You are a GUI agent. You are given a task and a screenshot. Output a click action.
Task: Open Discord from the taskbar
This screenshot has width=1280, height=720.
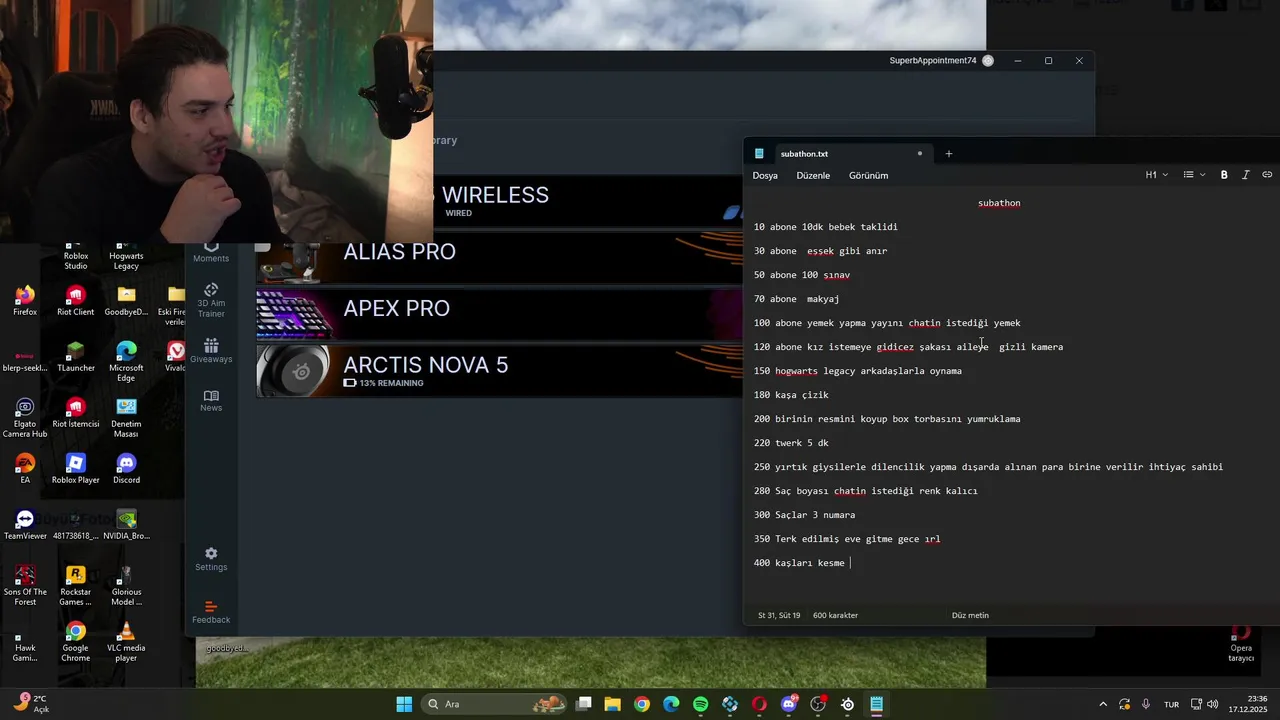789,704
